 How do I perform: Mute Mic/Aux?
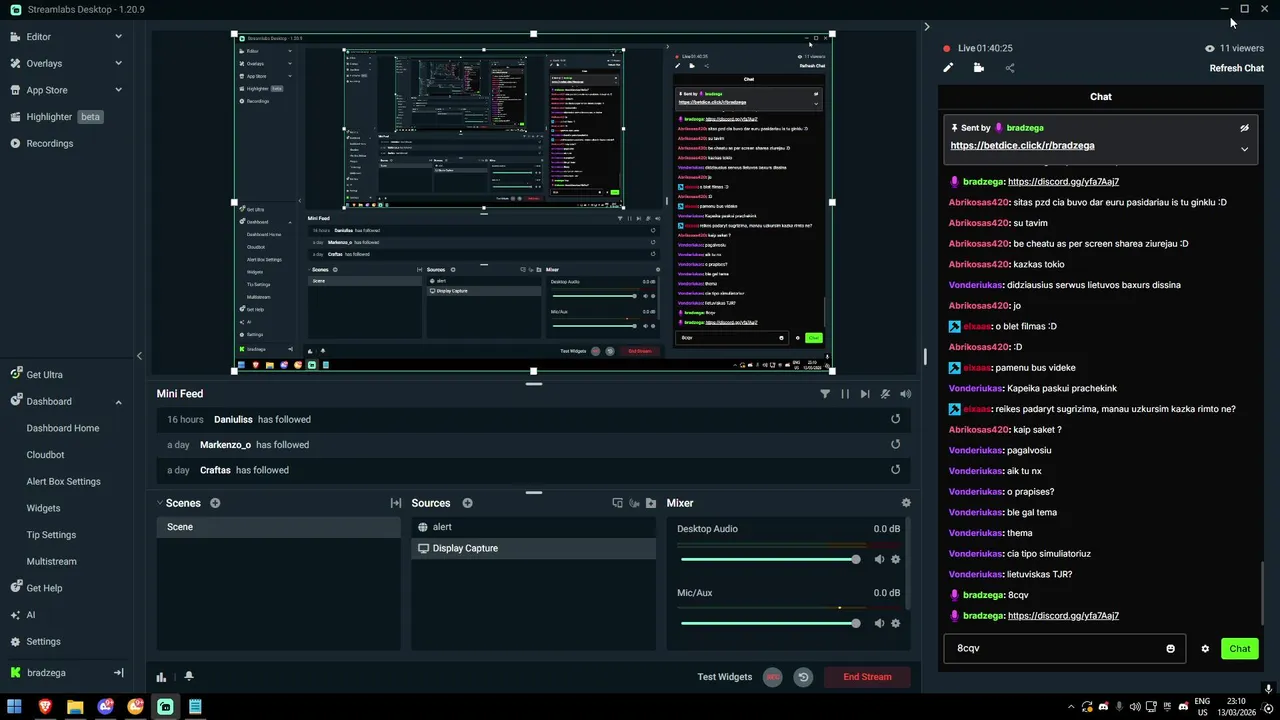coord(879,623)
